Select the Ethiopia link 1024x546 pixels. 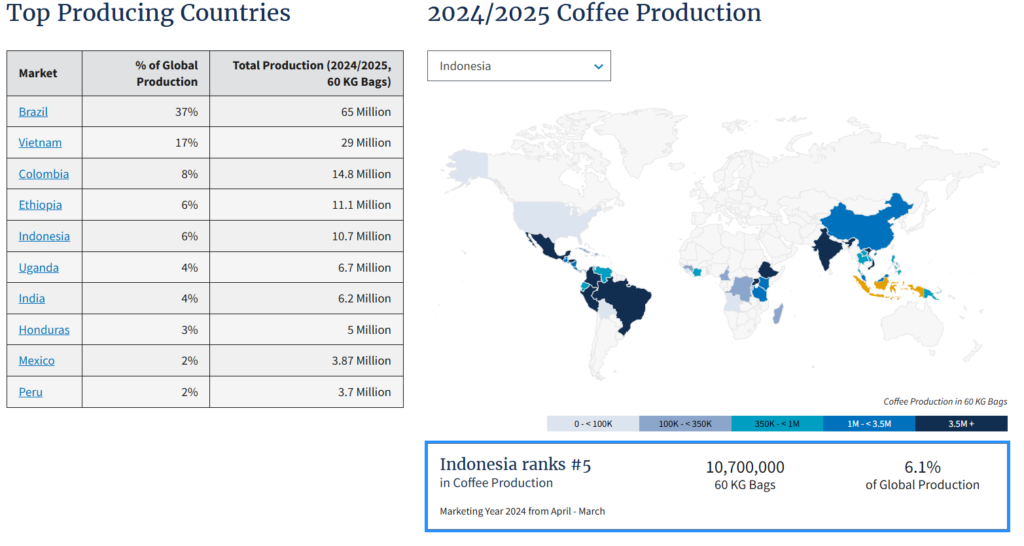click(x=40, y=205)
